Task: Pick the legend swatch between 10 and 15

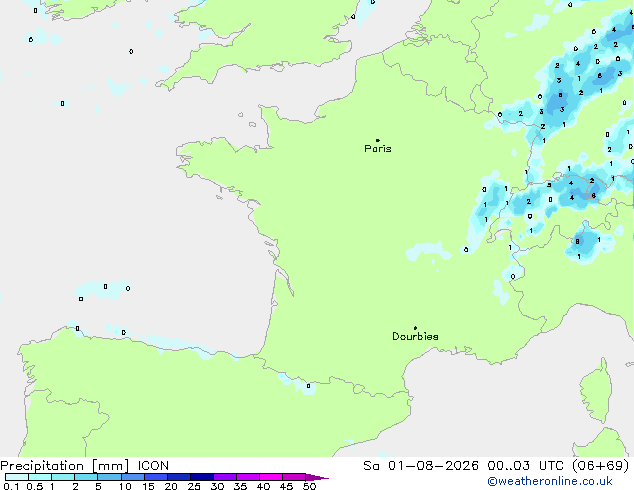Action: (133, 477)
